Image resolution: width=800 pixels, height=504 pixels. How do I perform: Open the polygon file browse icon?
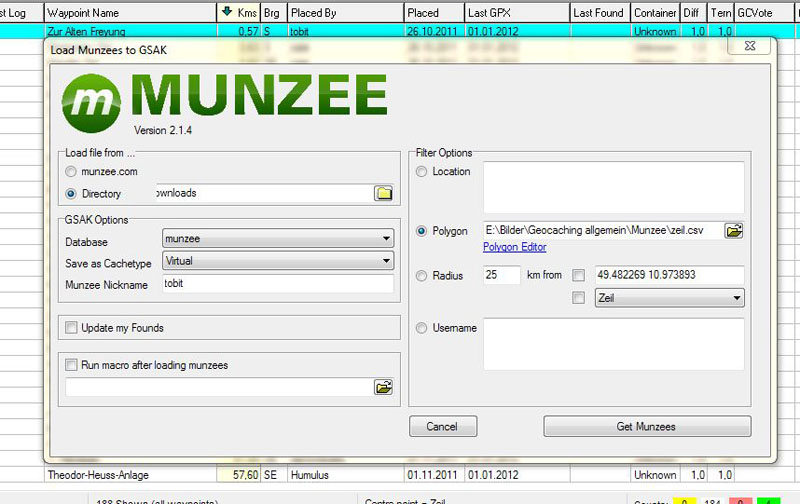click(x=734, y=231)
